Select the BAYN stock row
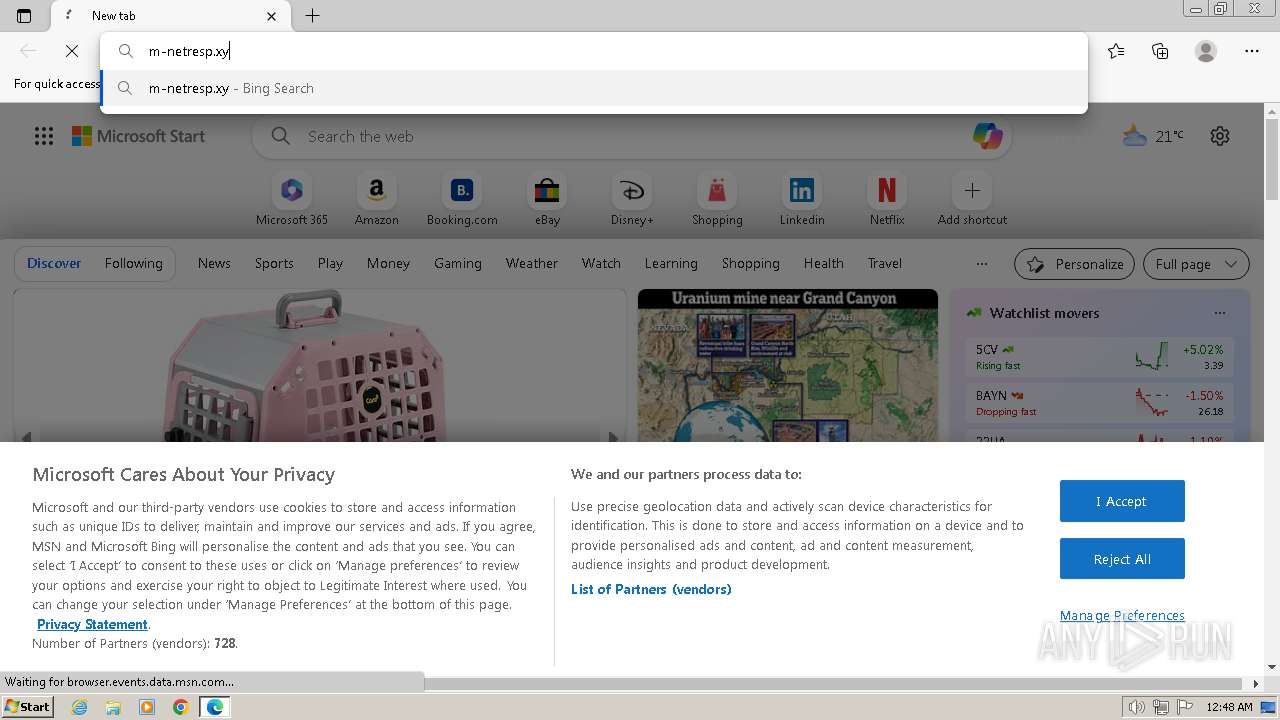 click(x=1099, y=403)
